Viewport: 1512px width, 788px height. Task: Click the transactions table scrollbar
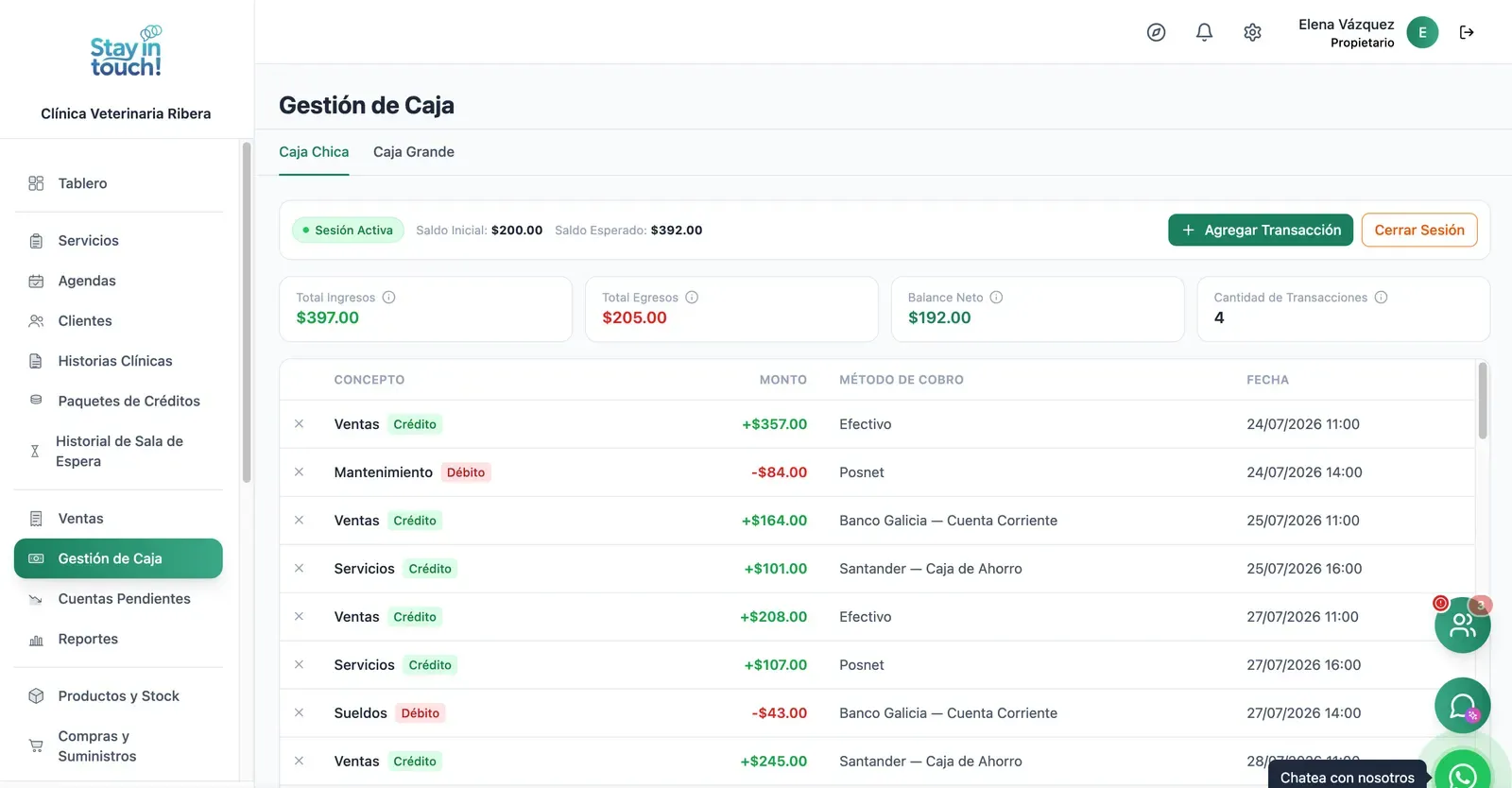point(1483,401)
